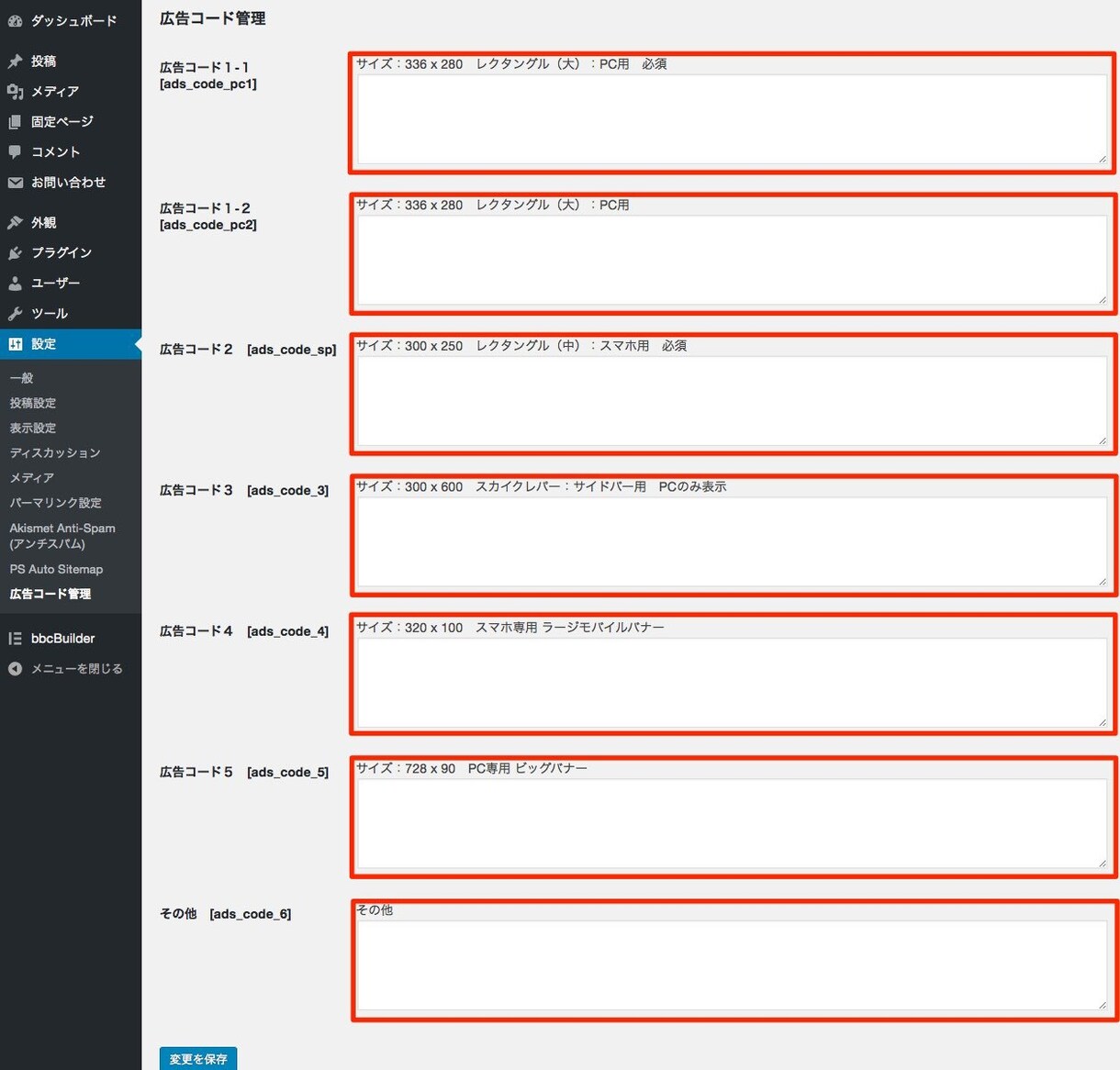This screenshot has height=1070, width=1120.
Task: Click the user icon for ユーザー
Action: 15,284
